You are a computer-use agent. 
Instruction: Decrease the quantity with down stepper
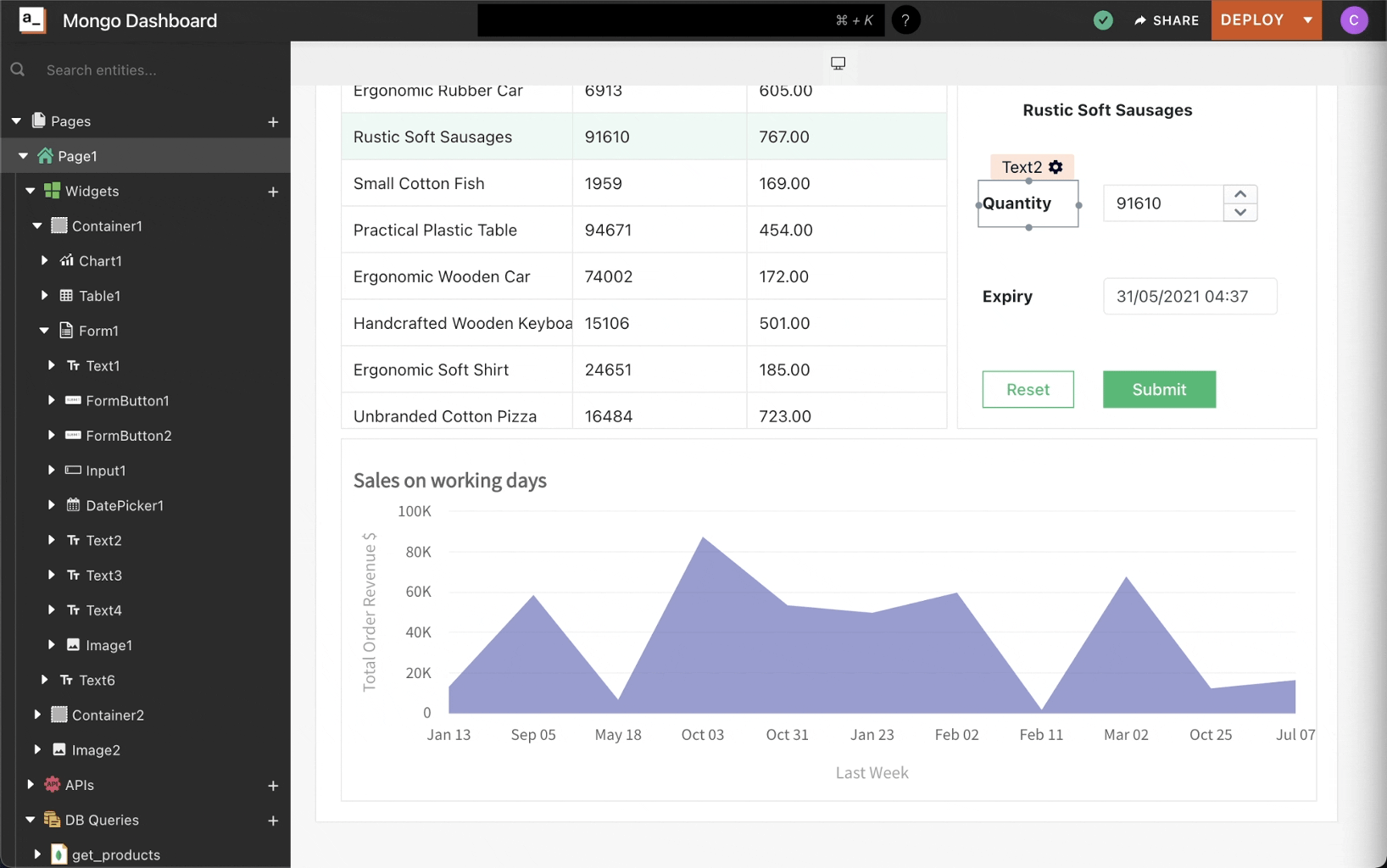[x=1240, y=213]
